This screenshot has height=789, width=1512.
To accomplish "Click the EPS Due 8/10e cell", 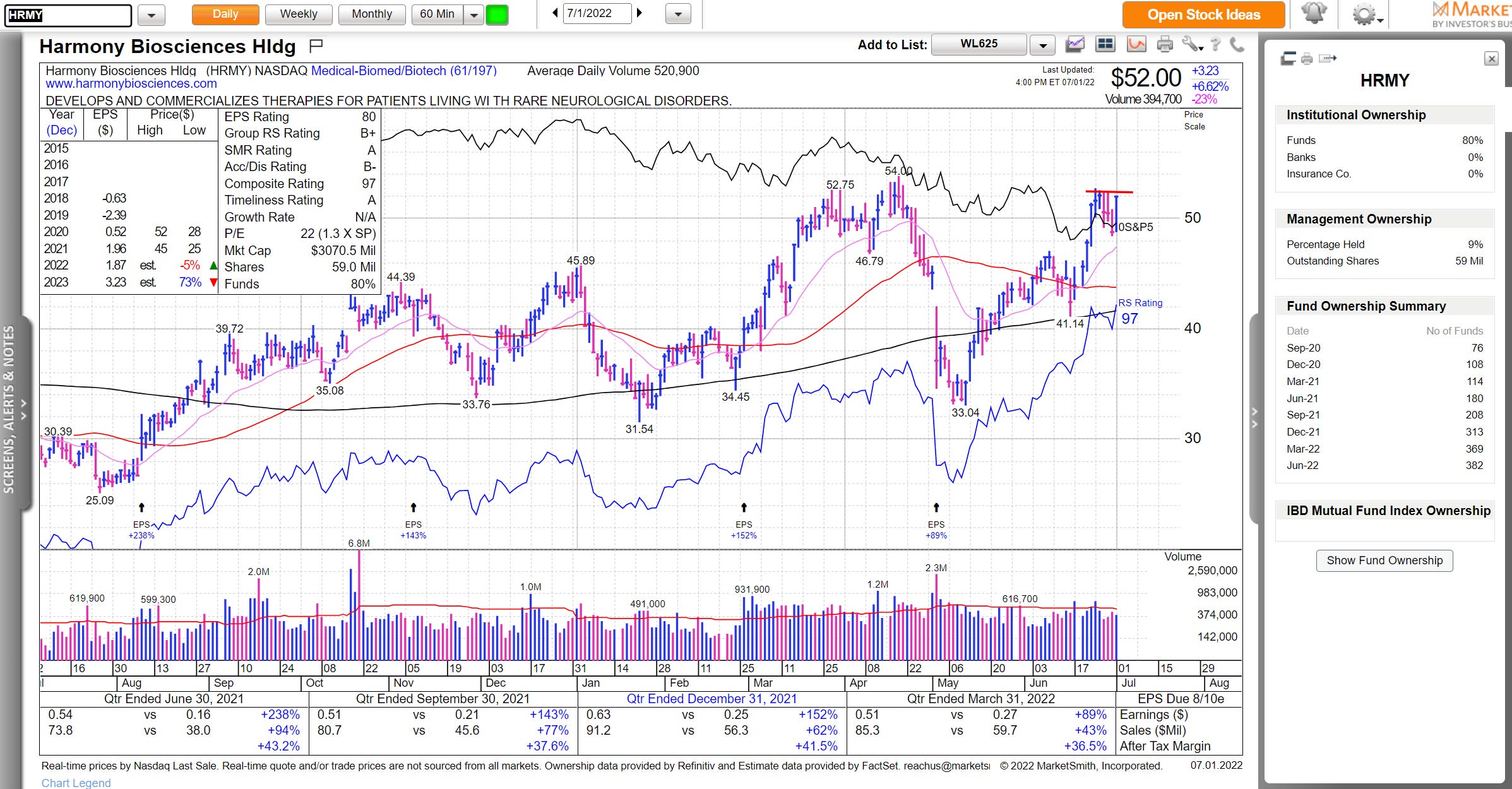I will pyautogui.click(x=1181, y=699).
